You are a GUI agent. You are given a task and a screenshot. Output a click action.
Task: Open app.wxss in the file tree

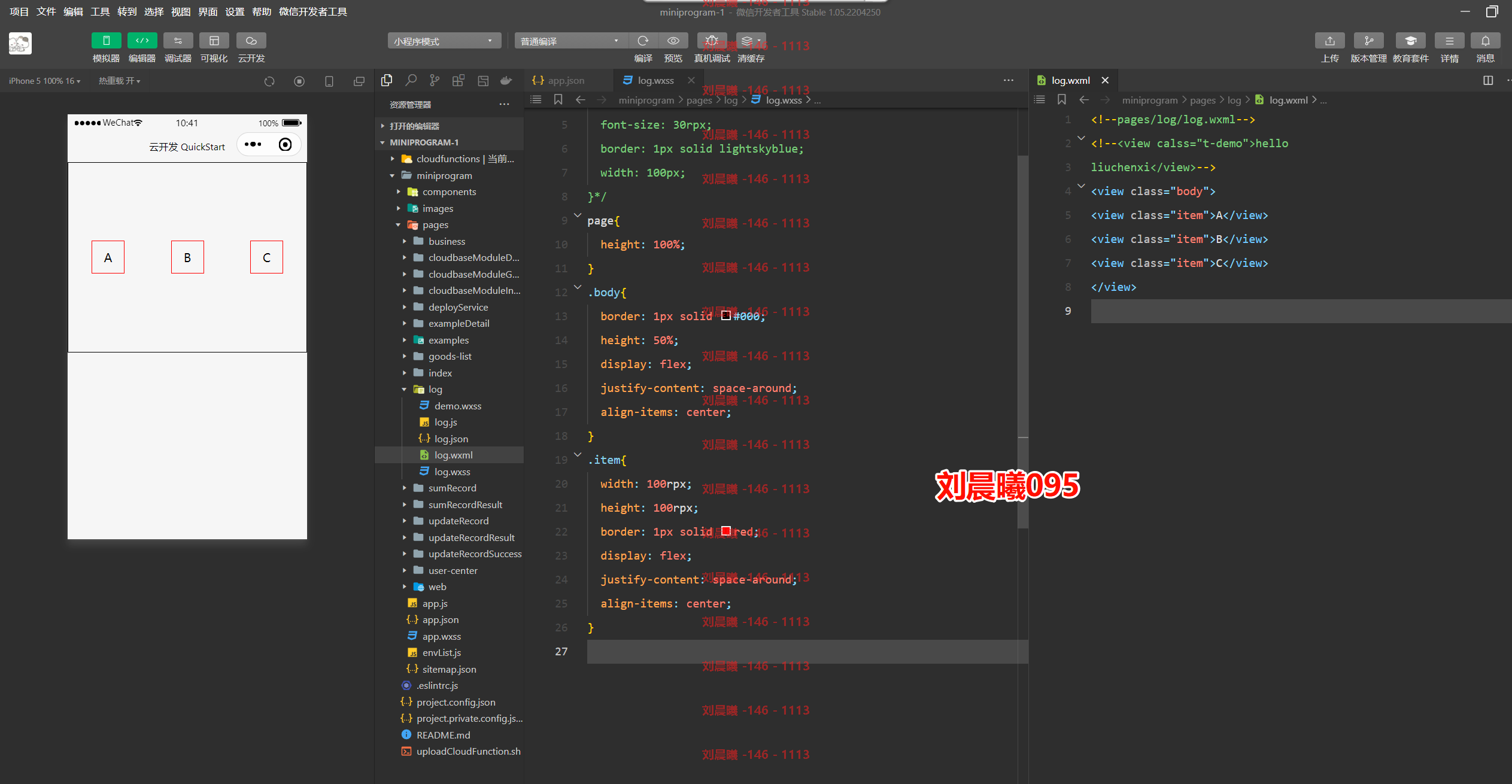point(442,636)
